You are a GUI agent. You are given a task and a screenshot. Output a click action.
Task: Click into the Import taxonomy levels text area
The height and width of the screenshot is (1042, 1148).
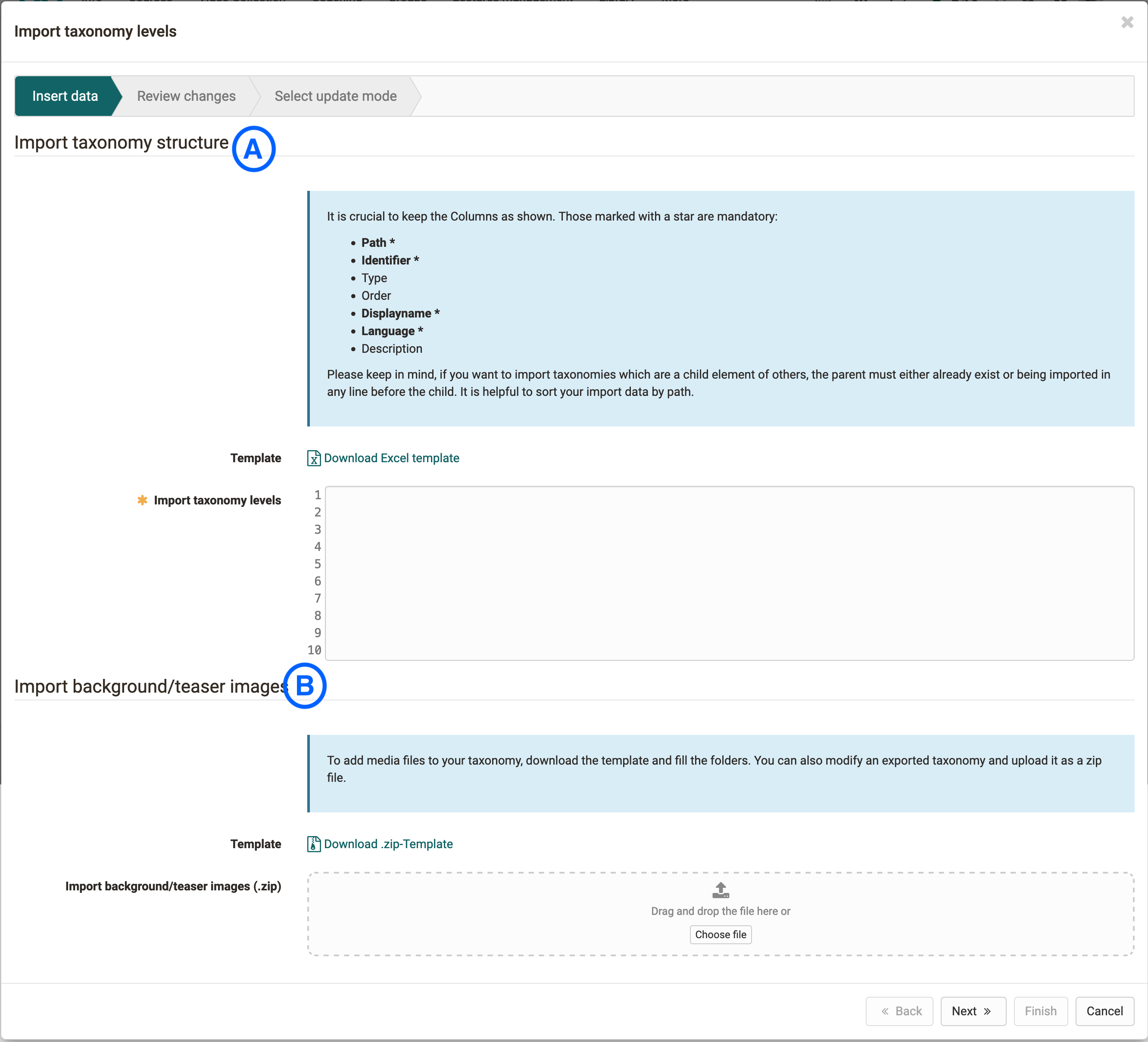pyautogui.click(x=729, y=573)
